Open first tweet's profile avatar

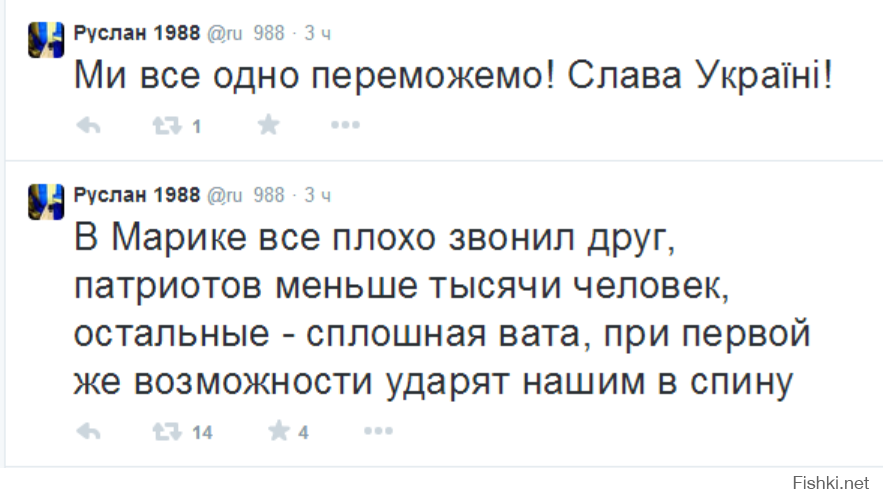[46, 40]
